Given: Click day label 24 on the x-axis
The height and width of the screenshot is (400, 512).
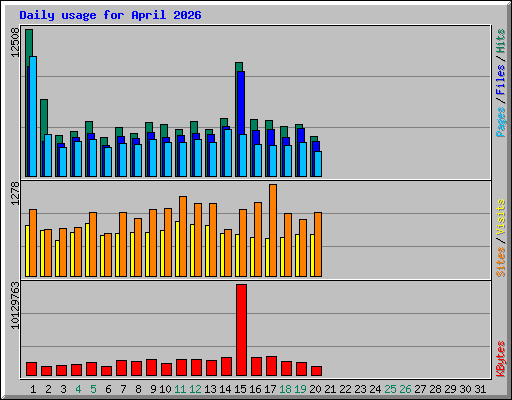Looking at the screenshot, I should (375, 389).
